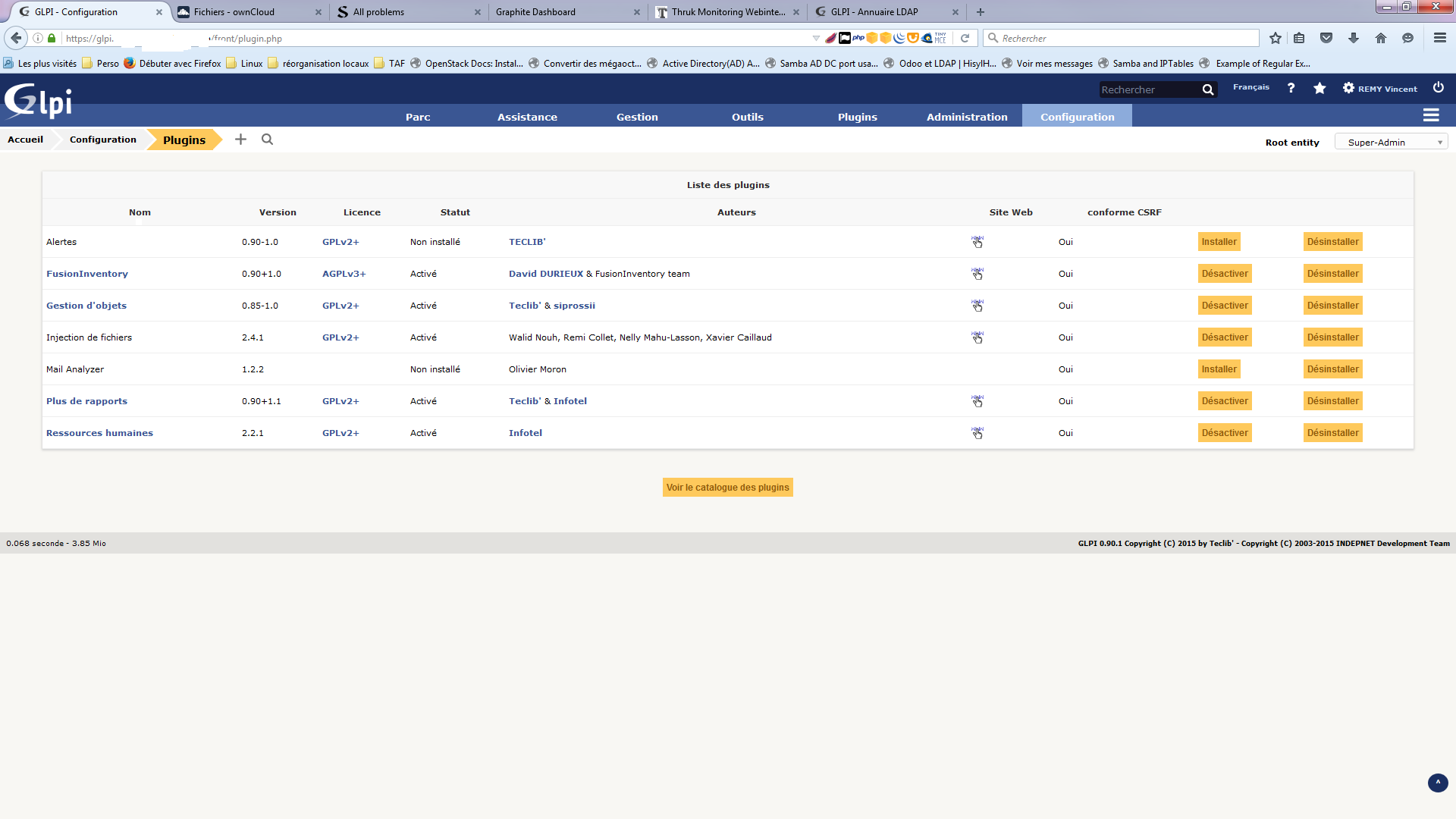Viewport: 1456px width, 819px height.
Task: Open Plus de rapports website icon
Action: (977, 401)
